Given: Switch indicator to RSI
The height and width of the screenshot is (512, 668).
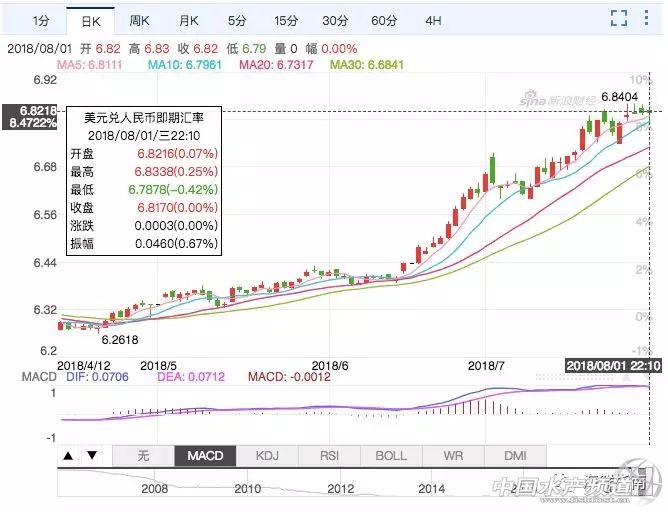Looking at the screenshot, I should tap(329, 456).
